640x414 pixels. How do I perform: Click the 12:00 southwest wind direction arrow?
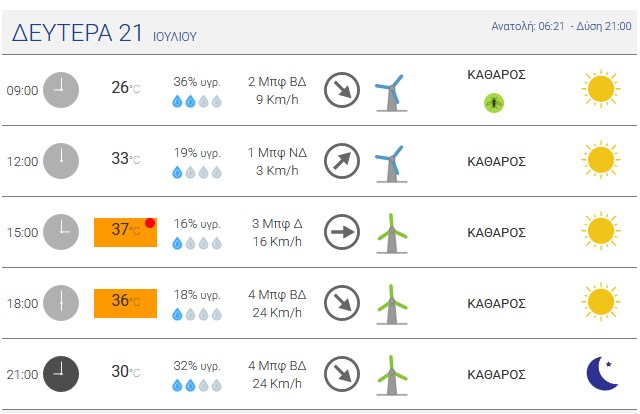tap(342, 161)
